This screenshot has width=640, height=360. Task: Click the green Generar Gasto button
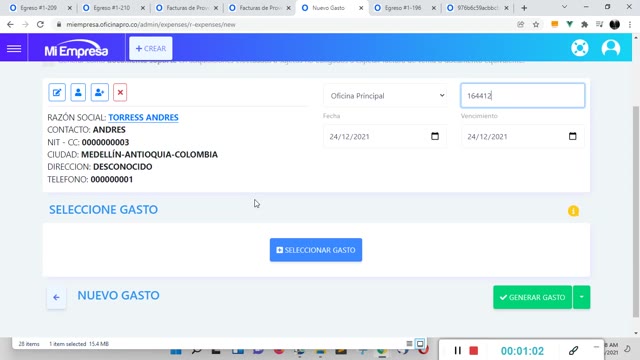pos(532,297)
